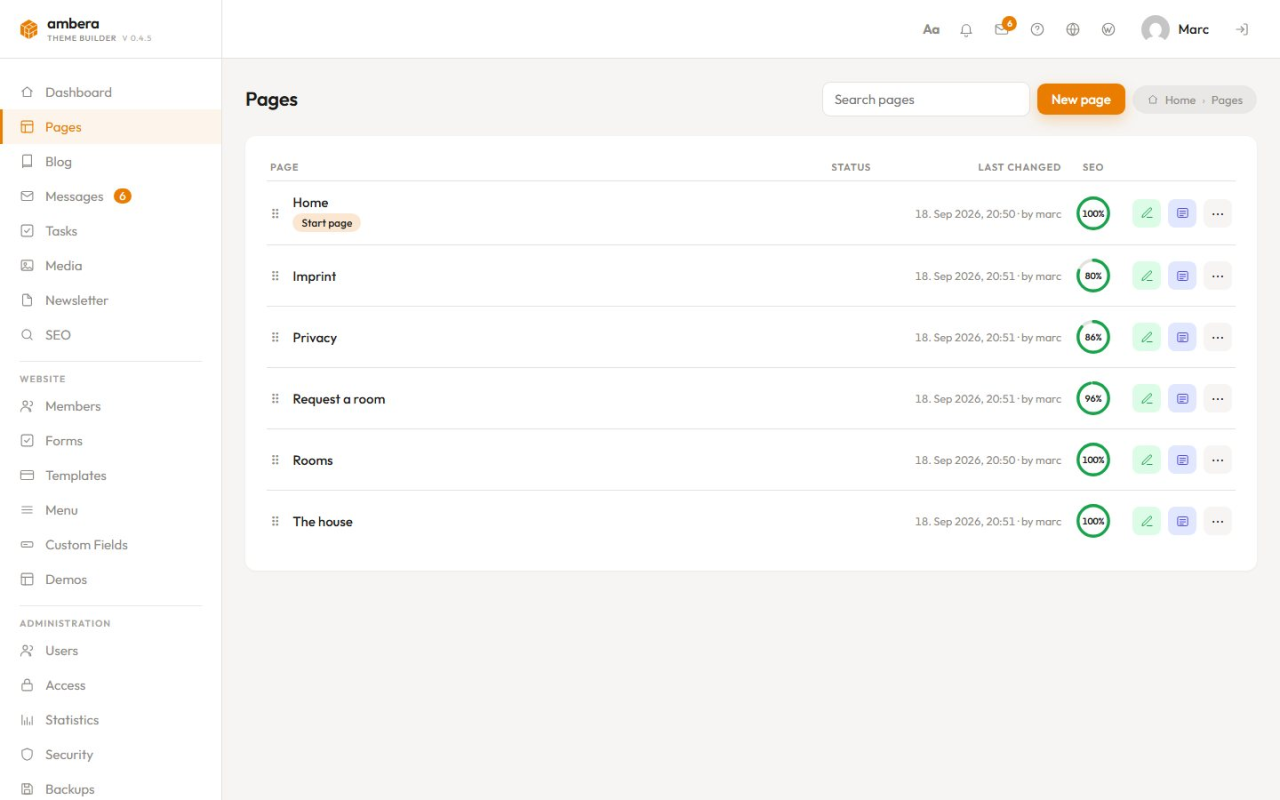Click the Start page badge under Home

(x=327, y=223)
